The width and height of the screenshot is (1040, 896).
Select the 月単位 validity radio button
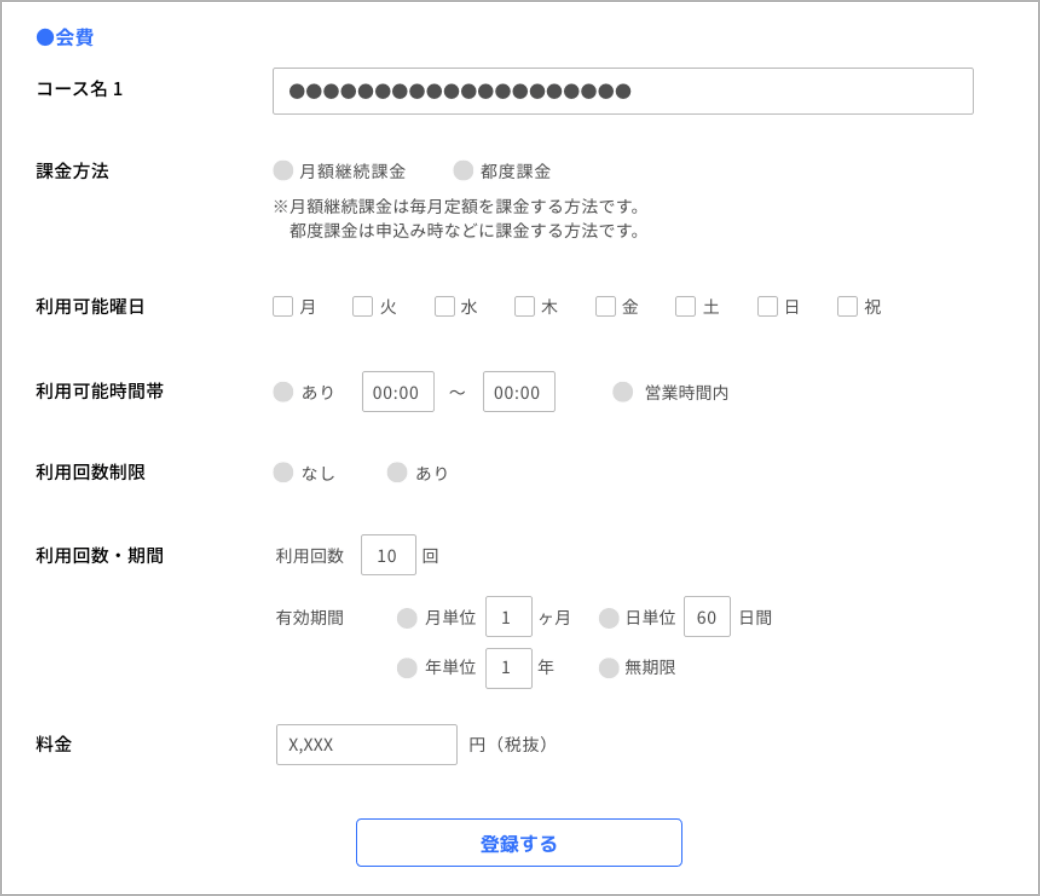(407, 618)
